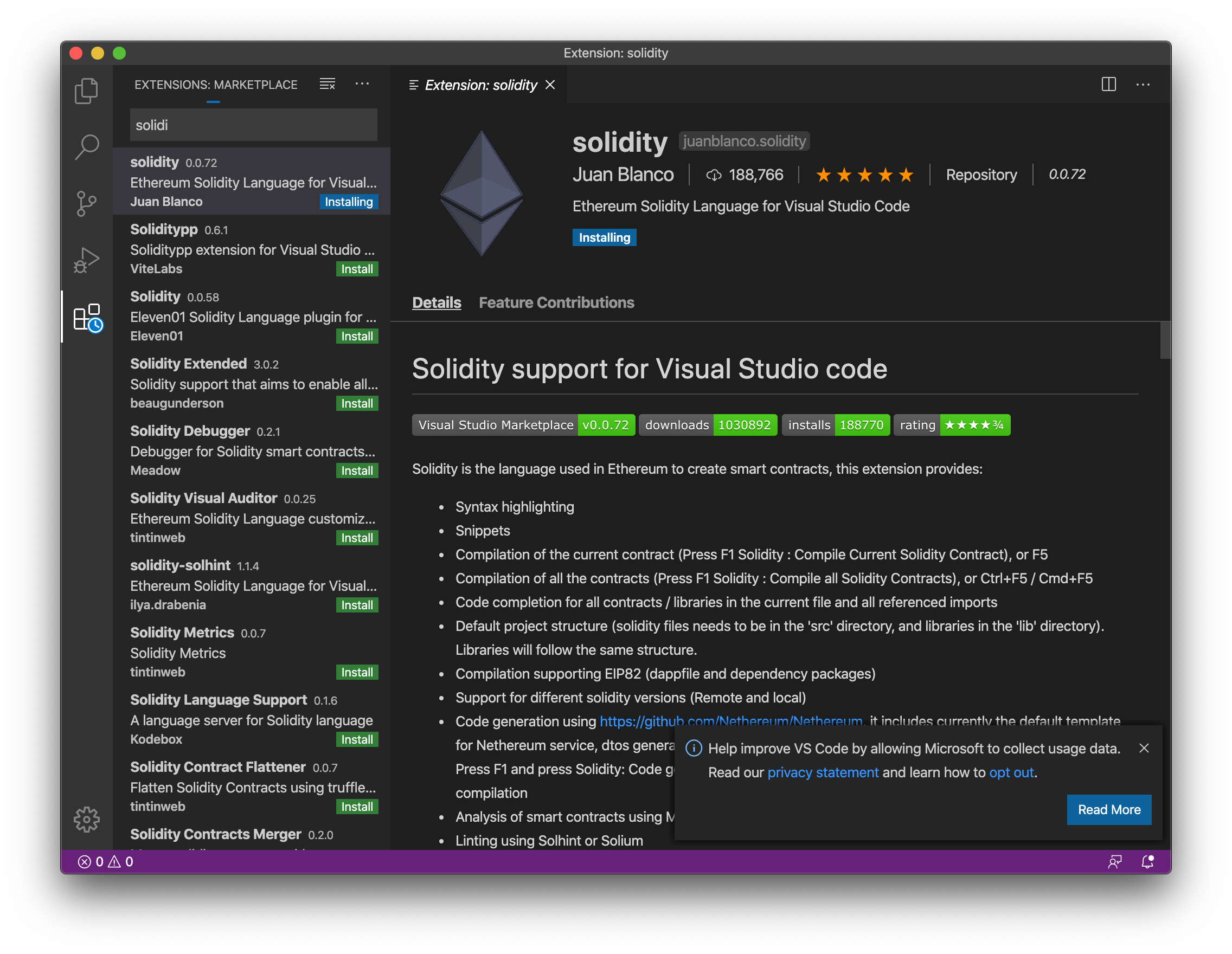Install Solidity Extended extension
The height and width of the screenshot is (954, 1232).
coord(357,403)
